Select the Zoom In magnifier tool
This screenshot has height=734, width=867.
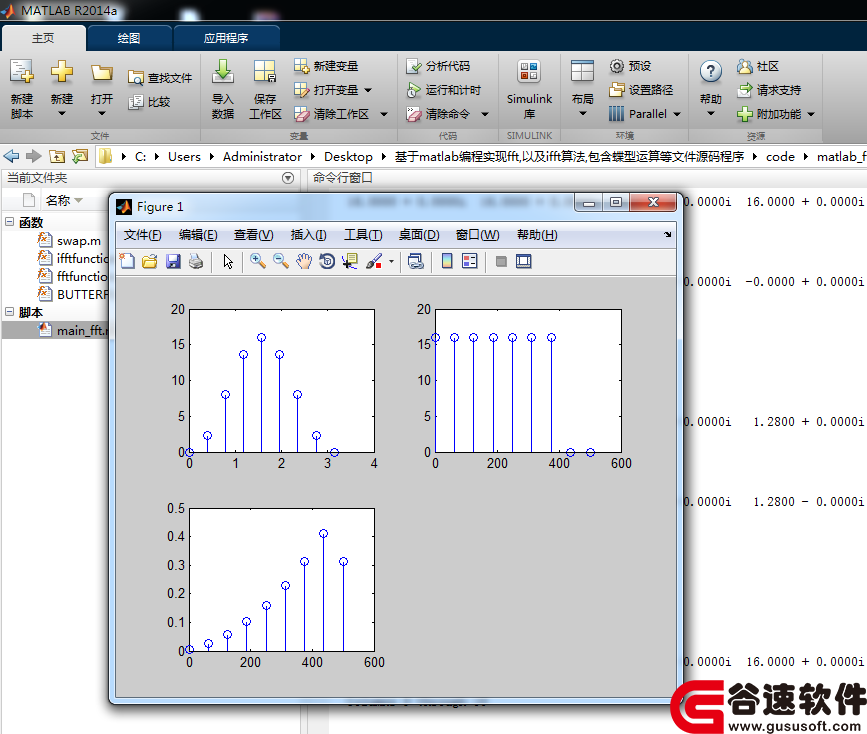[257, 261]
